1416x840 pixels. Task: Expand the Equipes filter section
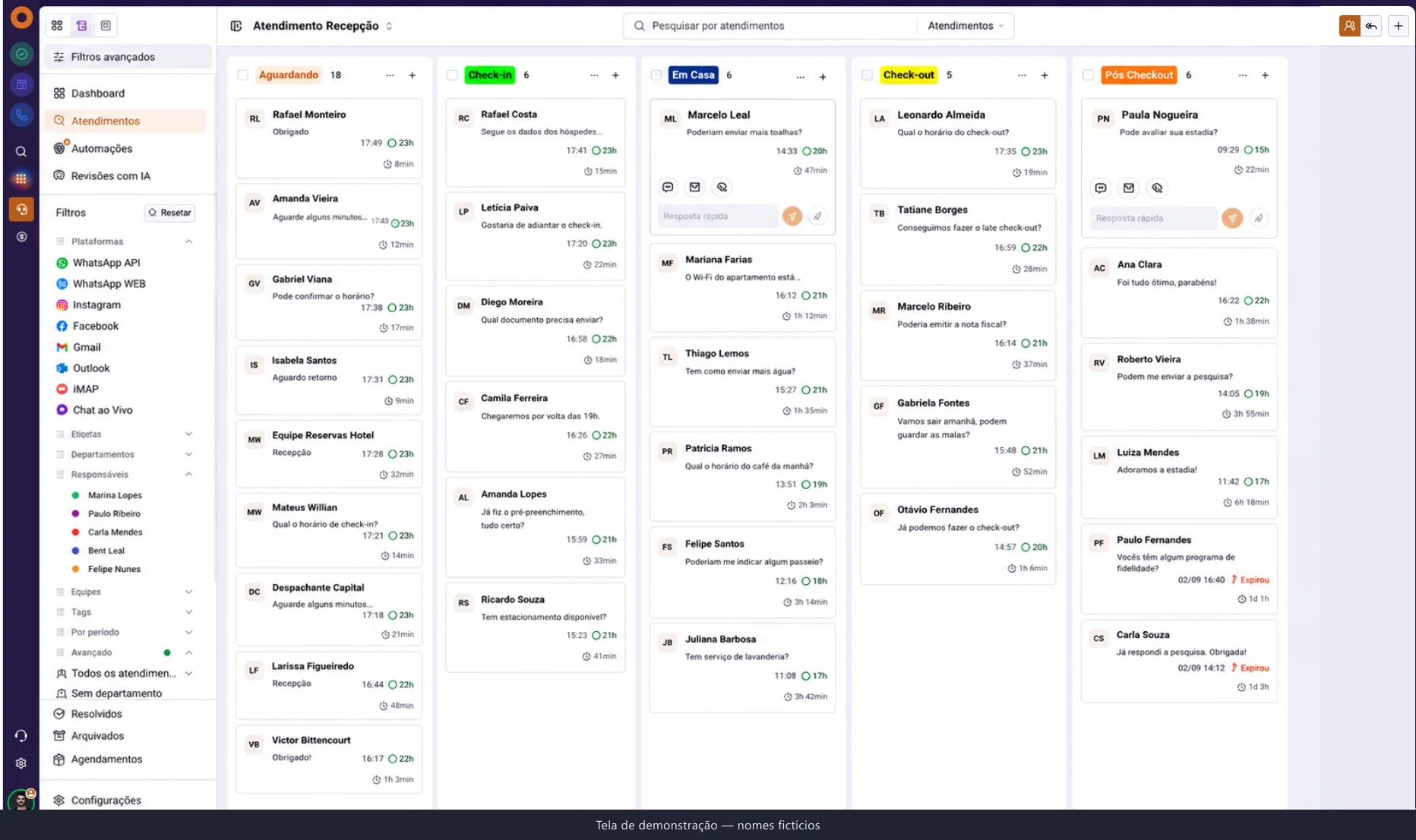[188, 592]
